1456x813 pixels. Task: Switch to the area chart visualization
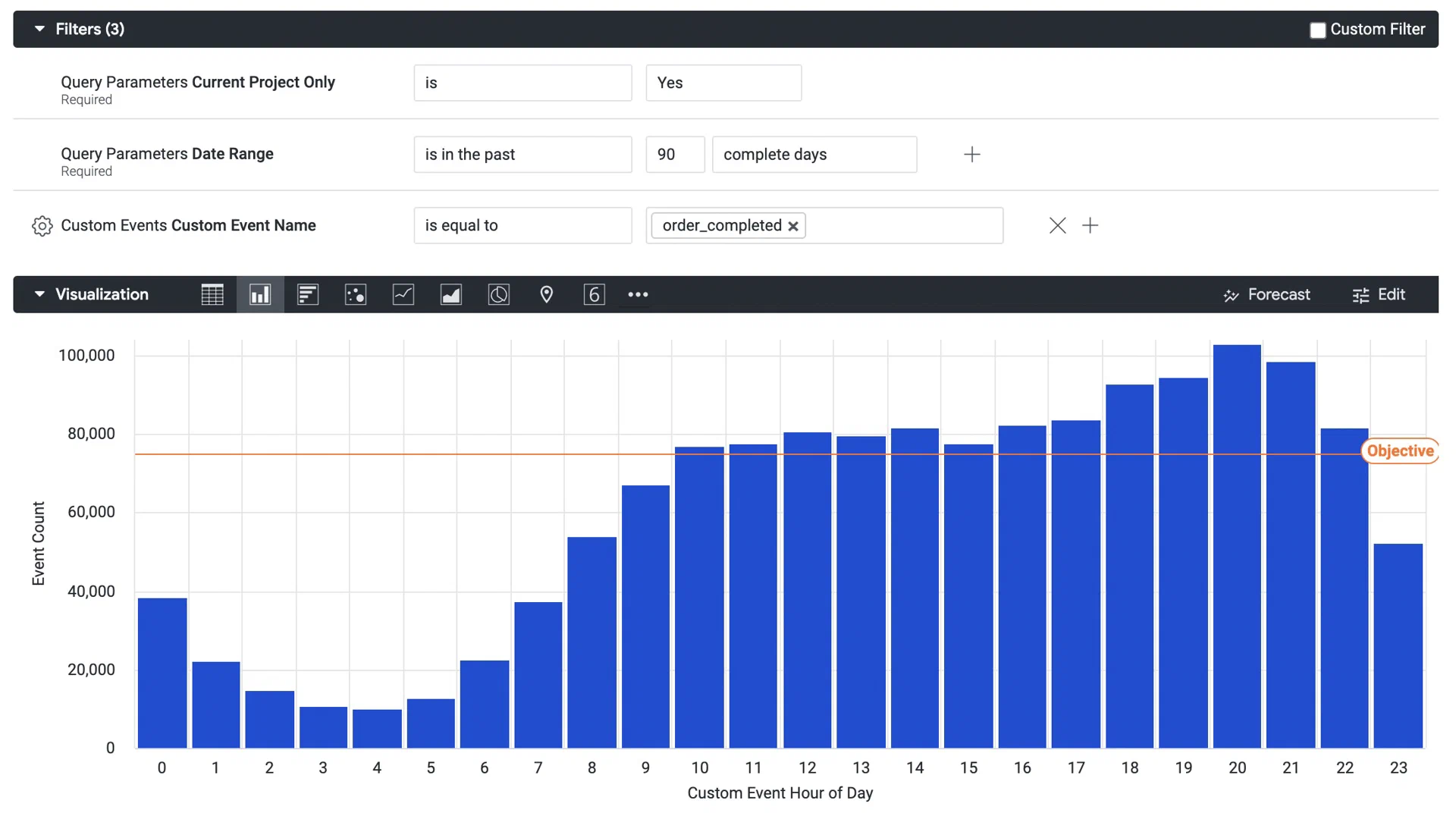tap(451, 294)
